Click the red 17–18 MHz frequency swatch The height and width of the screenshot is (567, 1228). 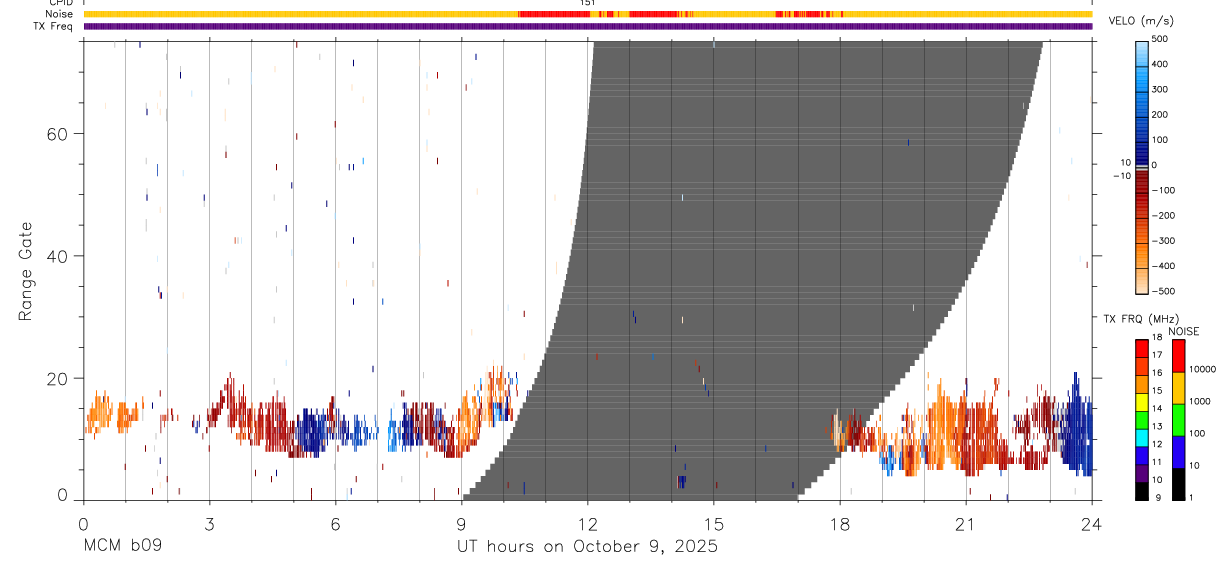[x=1142, y=348]
